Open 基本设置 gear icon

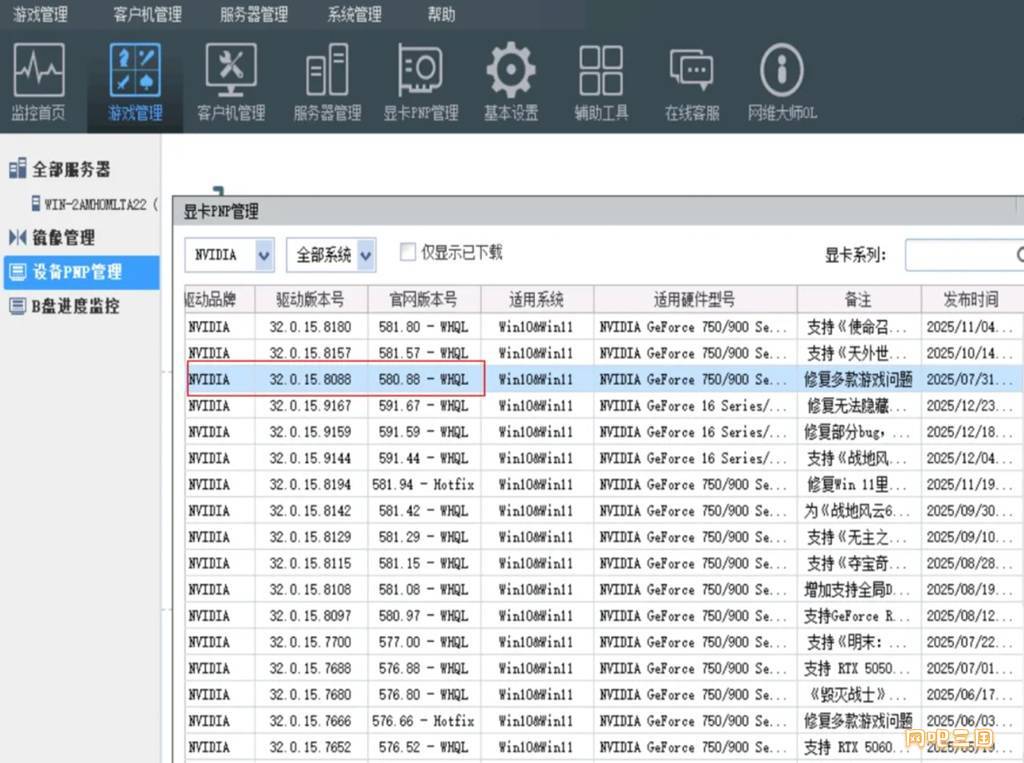pos(511,82)
